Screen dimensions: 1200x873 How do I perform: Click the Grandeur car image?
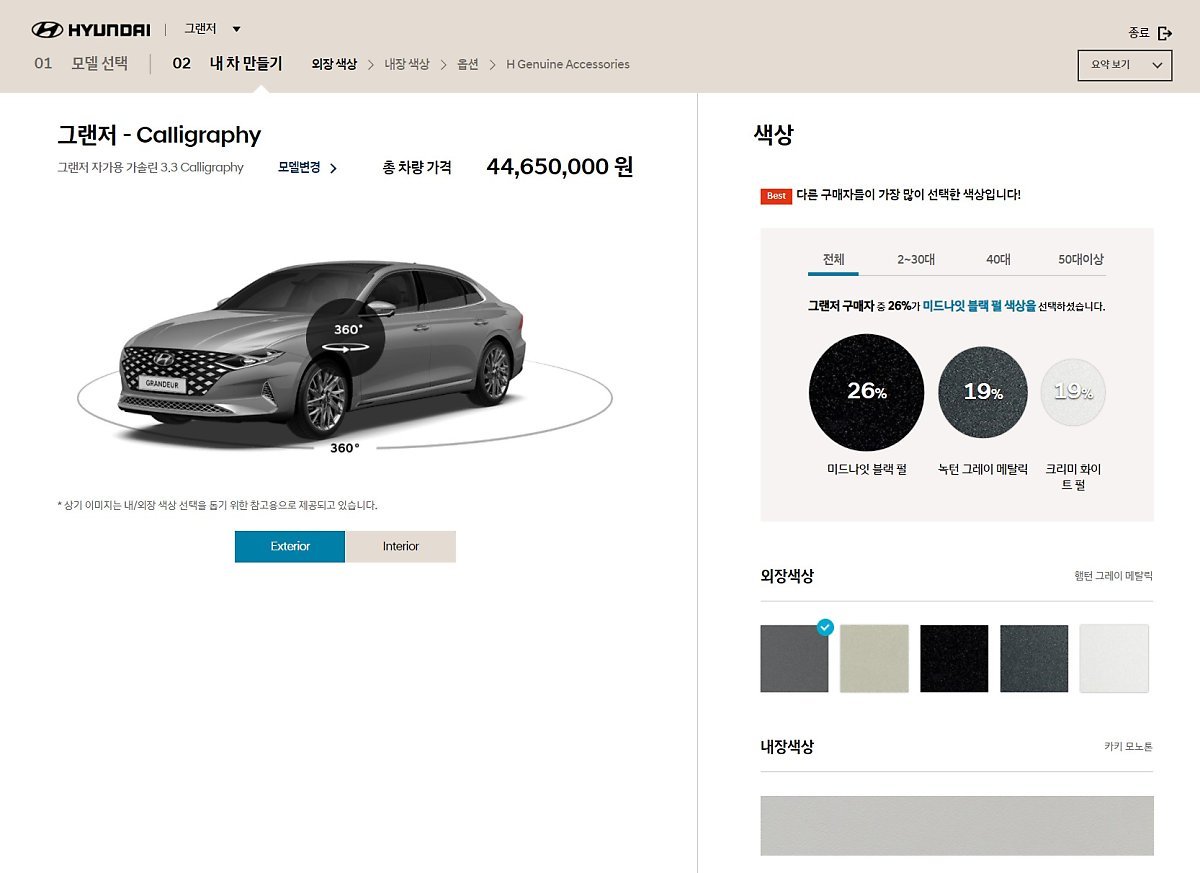322,349
